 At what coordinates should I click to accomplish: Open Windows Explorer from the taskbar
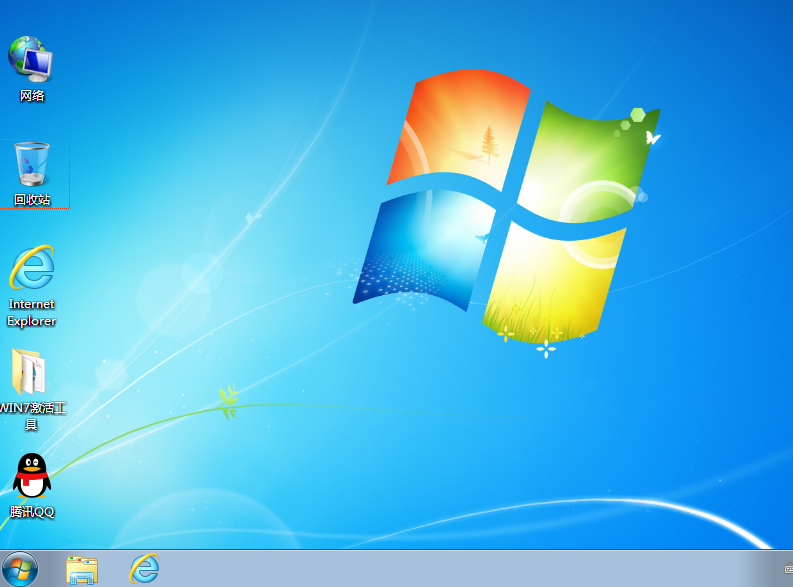82,570
